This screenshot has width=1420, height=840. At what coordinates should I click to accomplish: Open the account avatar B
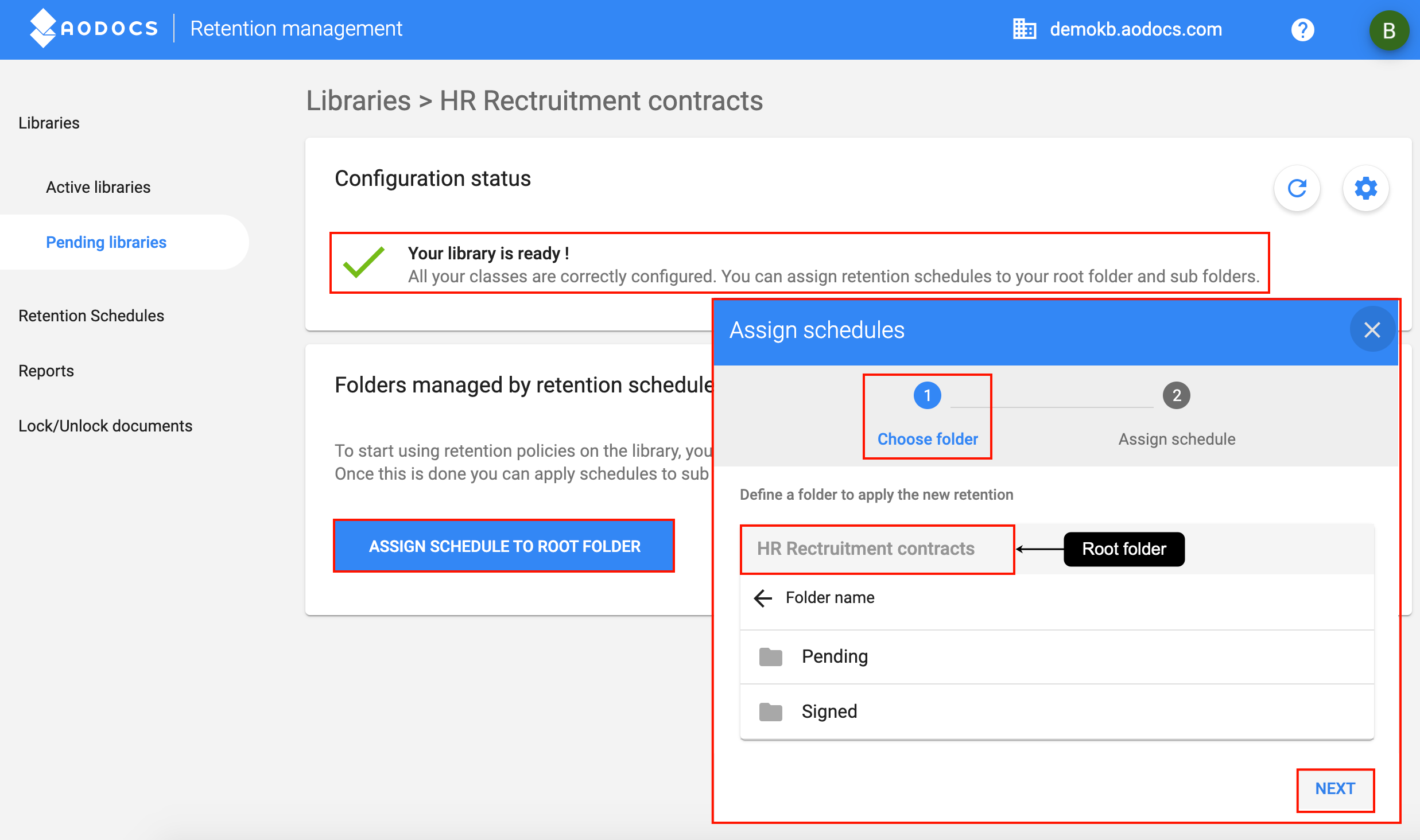1388,29
